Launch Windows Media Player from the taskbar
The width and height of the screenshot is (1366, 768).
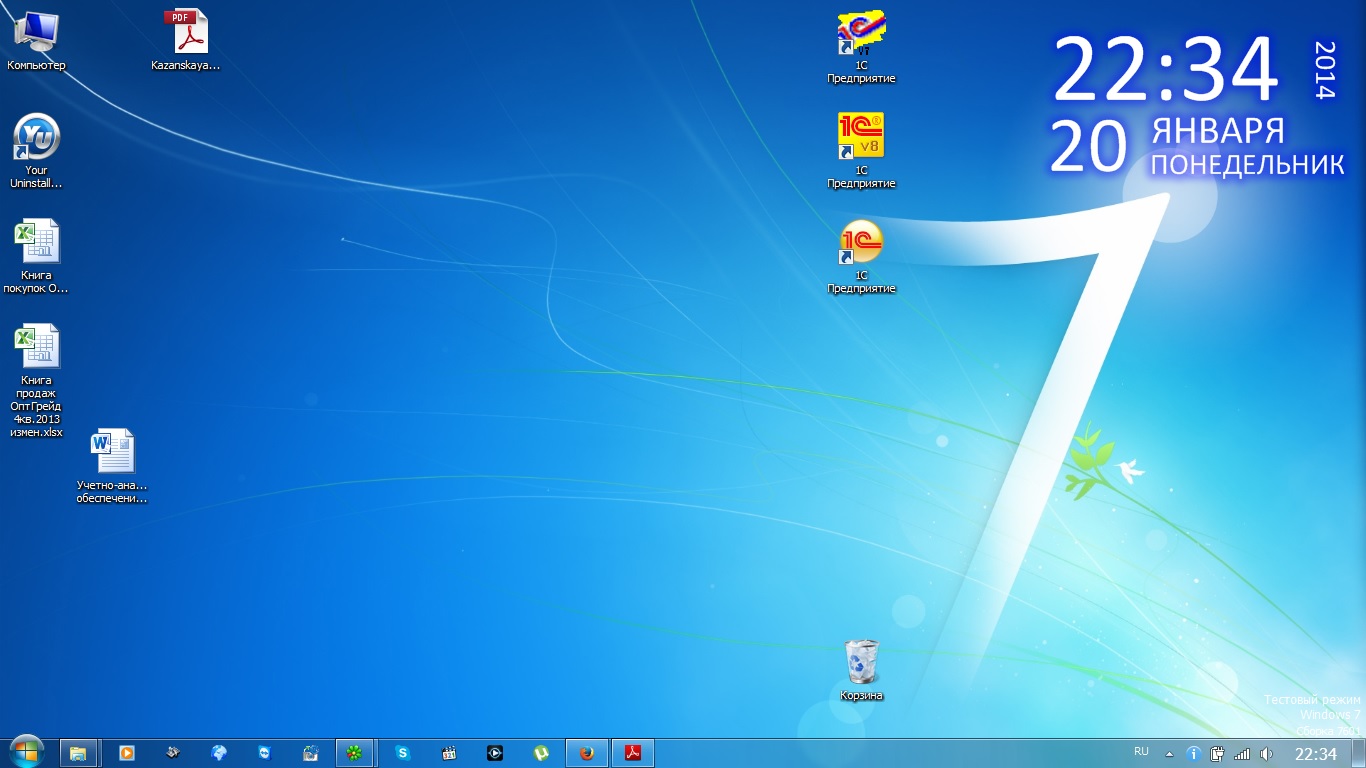click(127, 753)
